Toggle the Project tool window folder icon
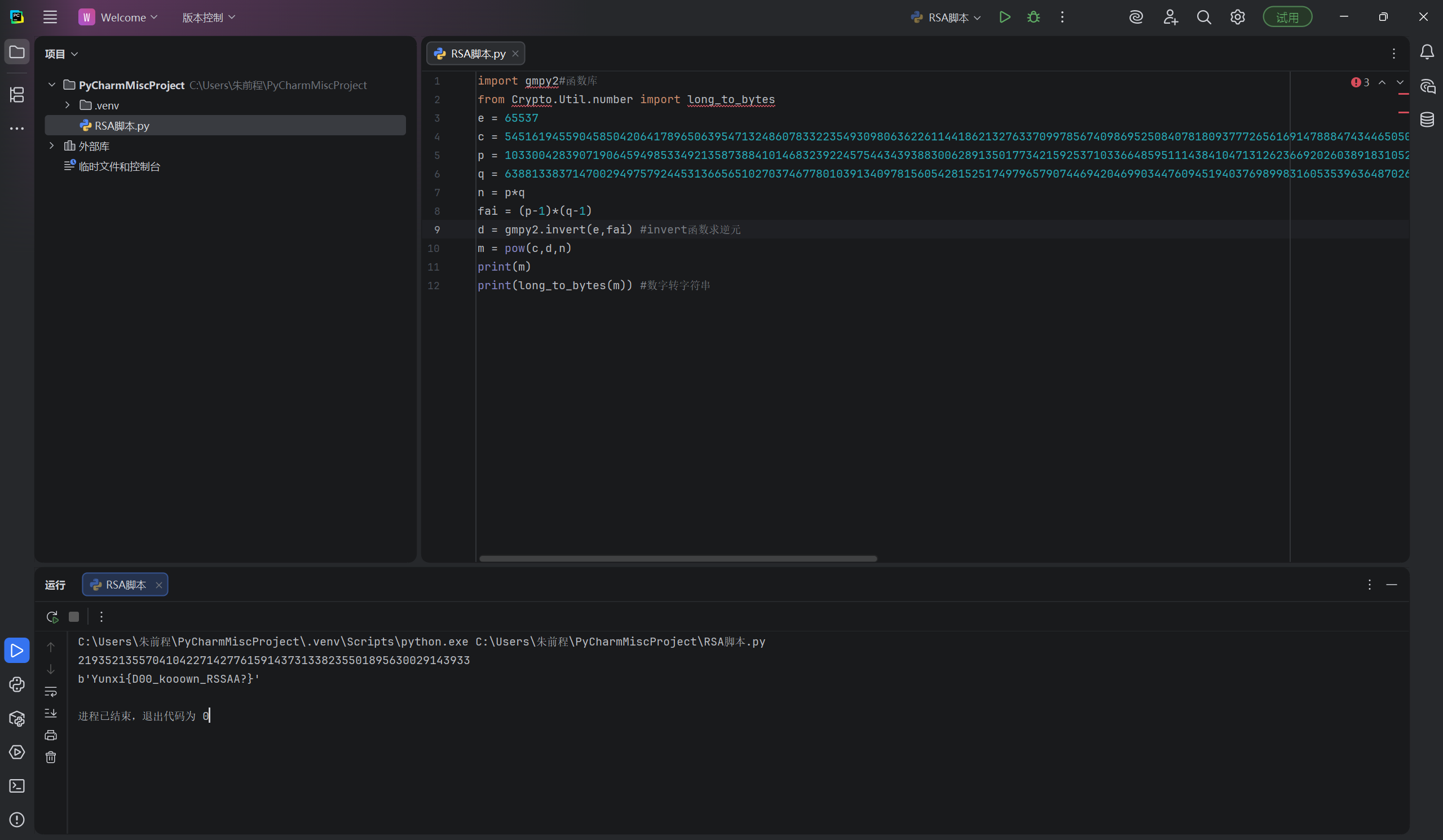The image size is (1443, 840). pos(16,52)
